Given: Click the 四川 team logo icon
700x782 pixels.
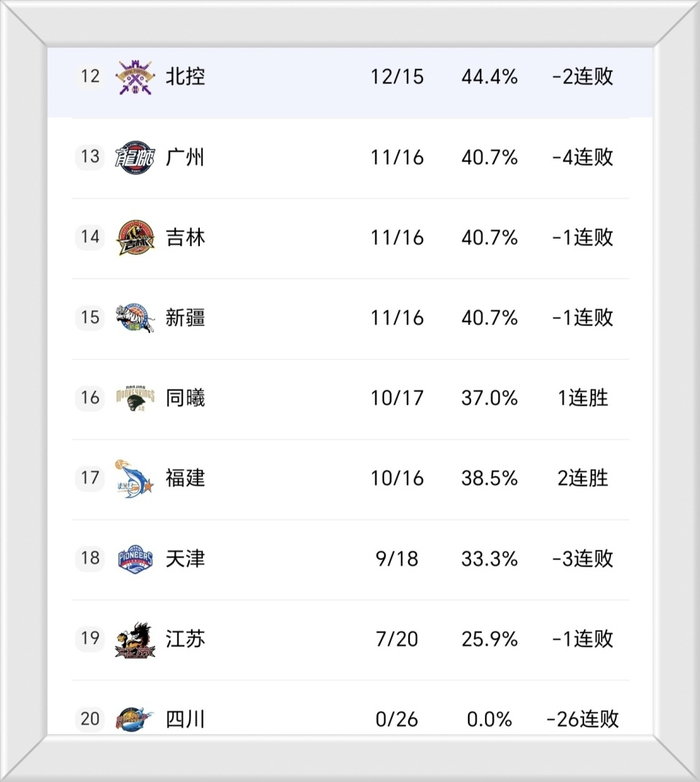Looking at the screenshot, I should point(135,718).
